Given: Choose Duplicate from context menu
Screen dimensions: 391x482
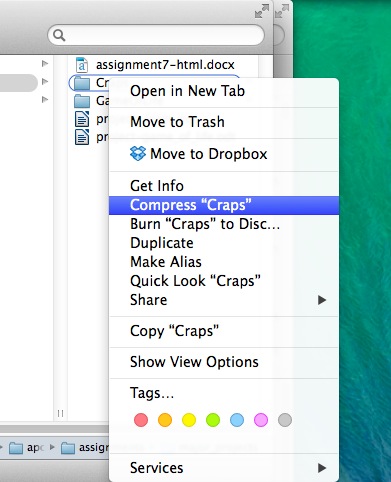Looking at the screenshot, I should click(x=224, y=243).
